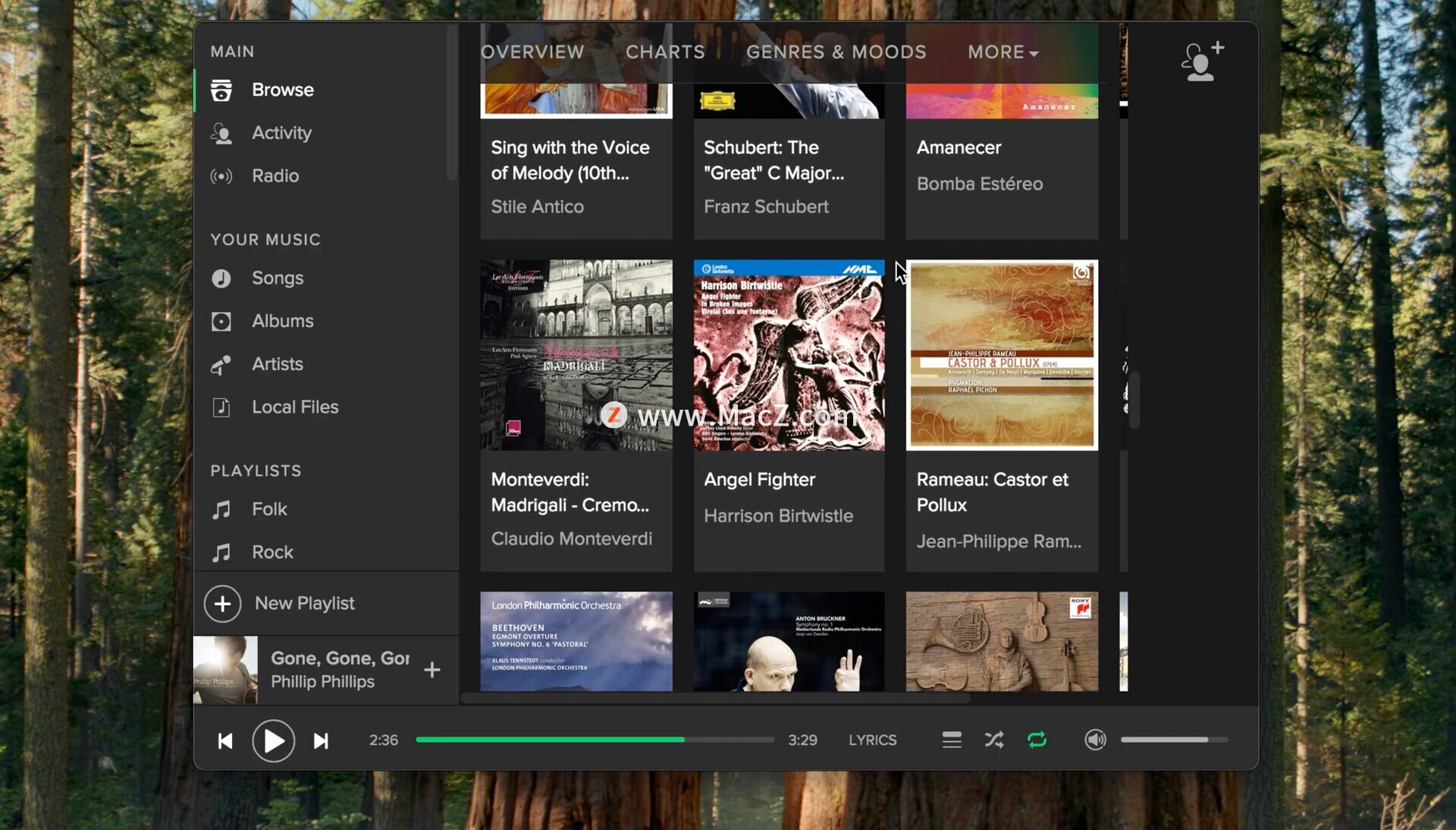Click the horizontal scrollbar below albums
The image size is (1456, 830).
715,698
